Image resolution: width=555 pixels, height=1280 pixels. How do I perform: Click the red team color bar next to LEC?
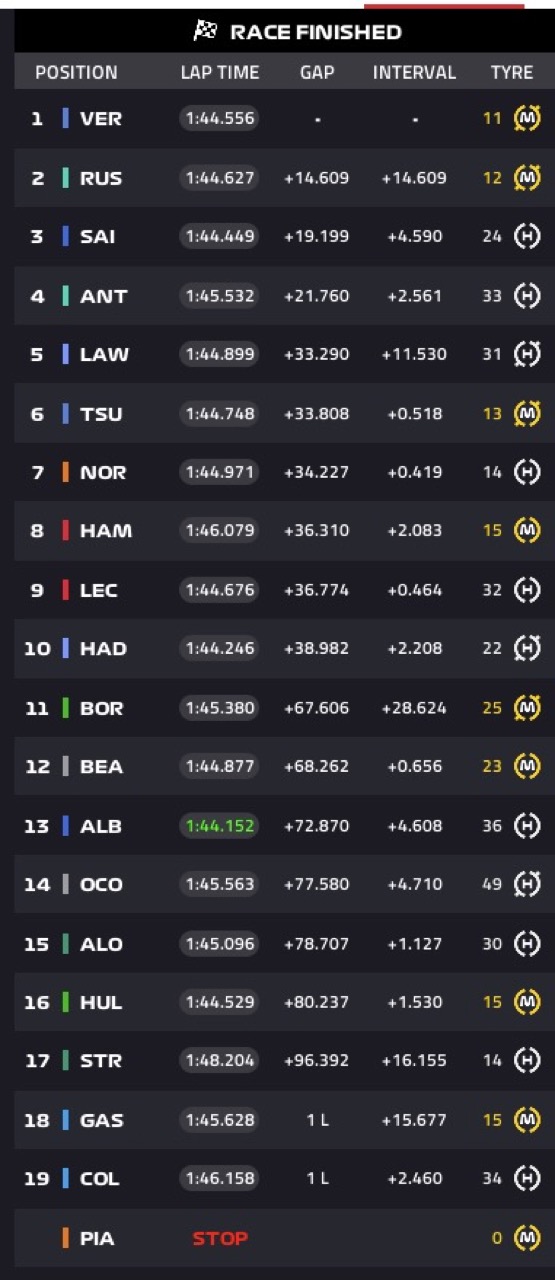click(x=66, y=590)
